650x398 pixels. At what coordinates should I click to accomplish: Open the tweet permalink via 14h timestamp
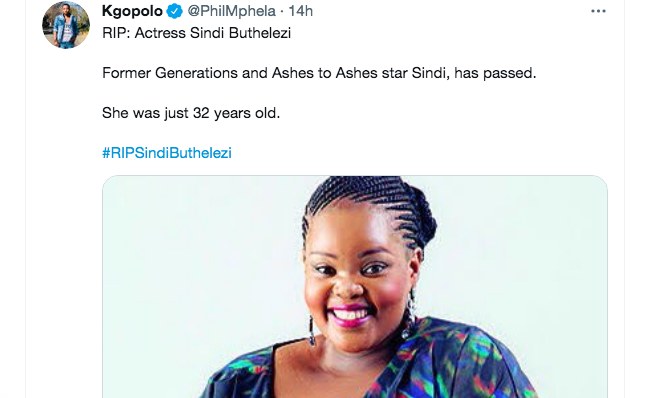pos(300,11)
